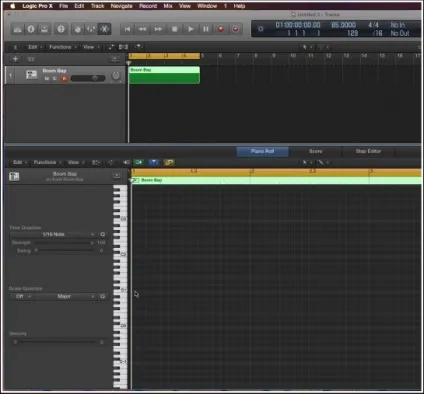424x394 pixels.
Task: Toggle record enable on Boom Bap track
Action: [64, 78]
